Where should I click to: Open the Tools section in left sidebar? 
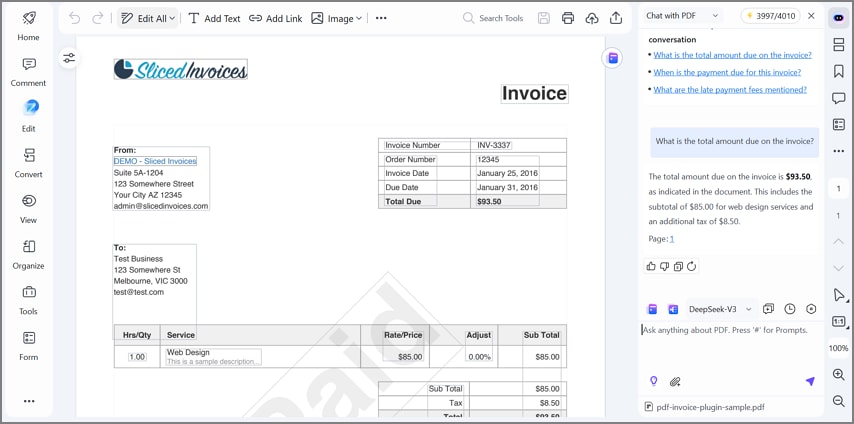coord(28,300)
